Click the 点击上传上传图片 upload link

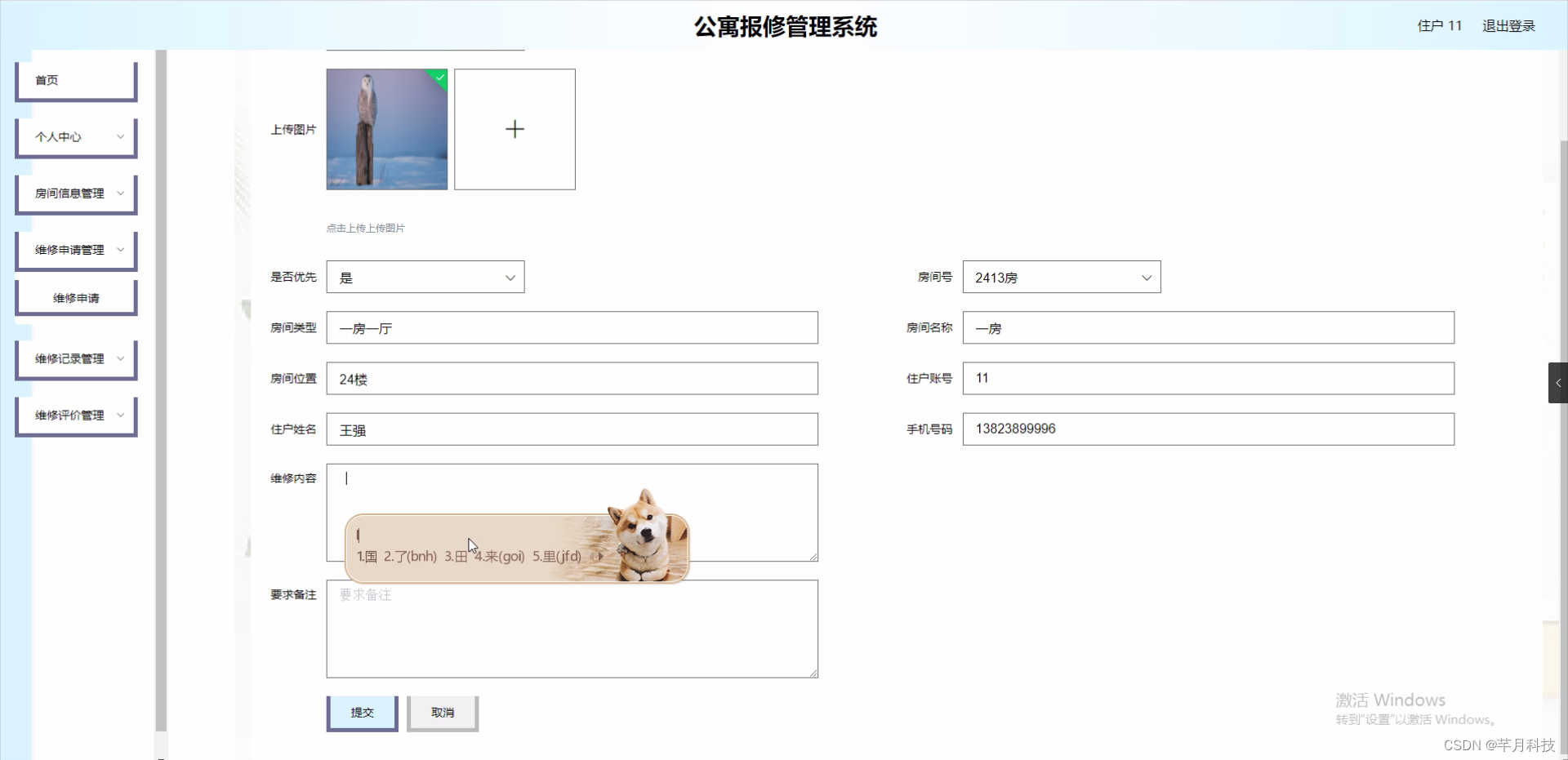(x=365, y=228)
